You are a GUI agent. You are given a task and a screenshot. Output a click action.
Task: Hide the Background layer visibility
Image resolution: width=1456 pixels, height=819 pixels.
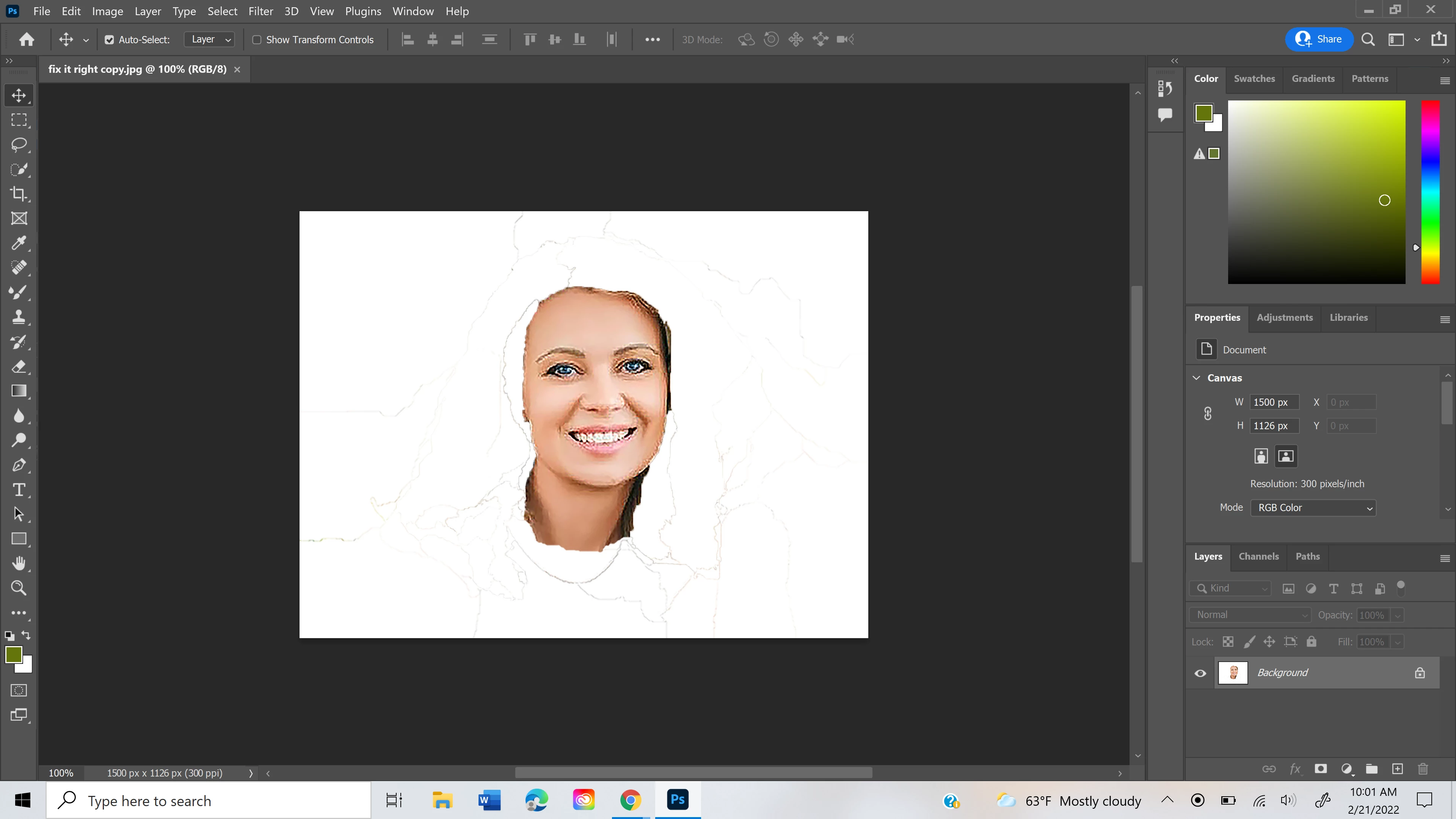coord(1200,673)
